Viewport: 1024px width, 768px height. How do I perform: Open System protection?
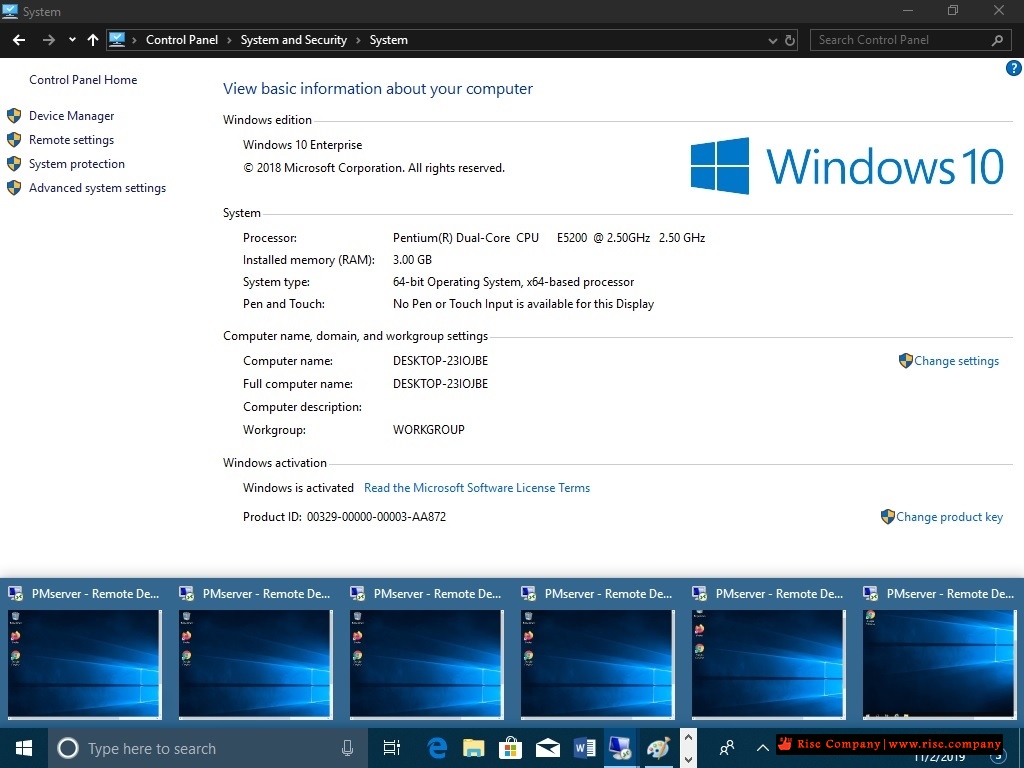[x=76, y=164]
